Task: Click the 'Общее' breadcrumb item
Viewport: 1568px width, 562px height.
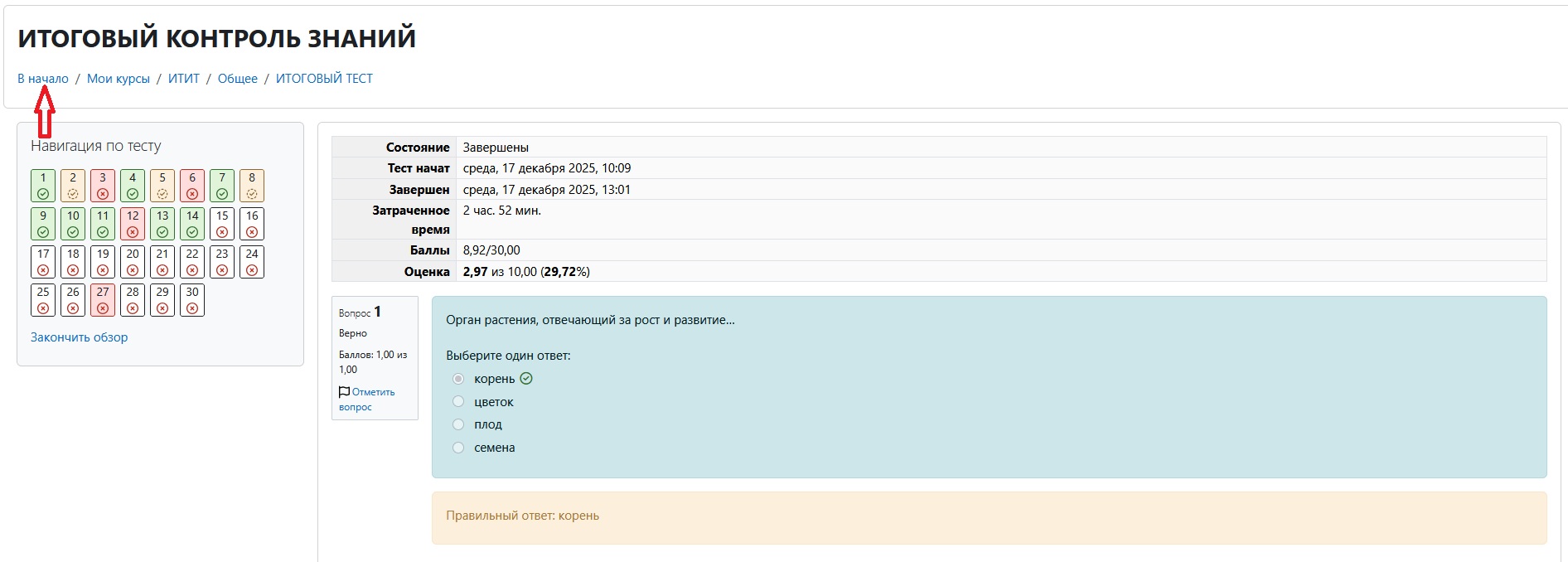Action: tap(238, 79)
